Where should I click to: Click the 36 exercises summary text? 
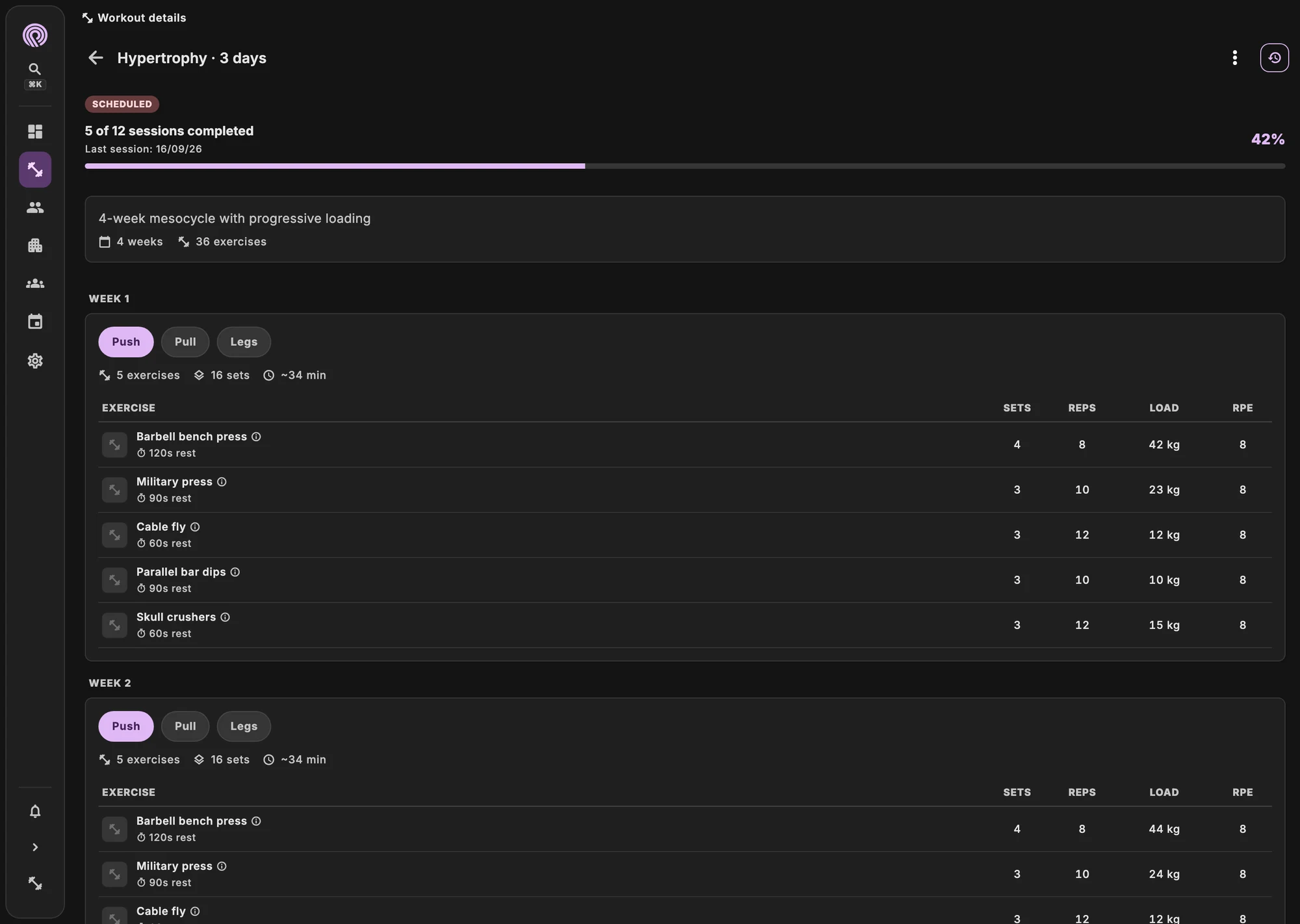[231, 242]
